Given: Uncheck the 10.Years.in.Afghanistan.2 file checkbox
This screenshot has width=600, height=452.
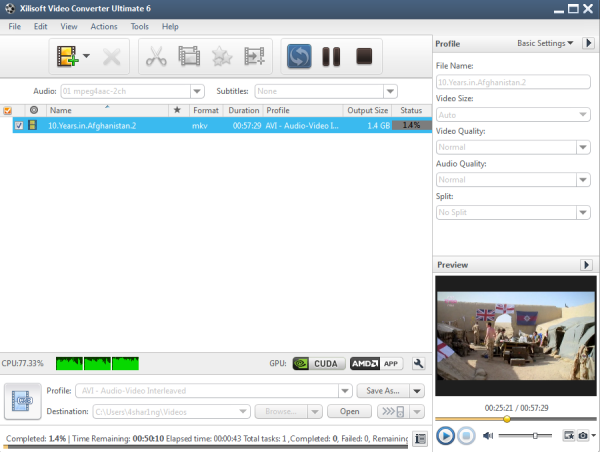Looking at the screenshot, I should 19,126.
